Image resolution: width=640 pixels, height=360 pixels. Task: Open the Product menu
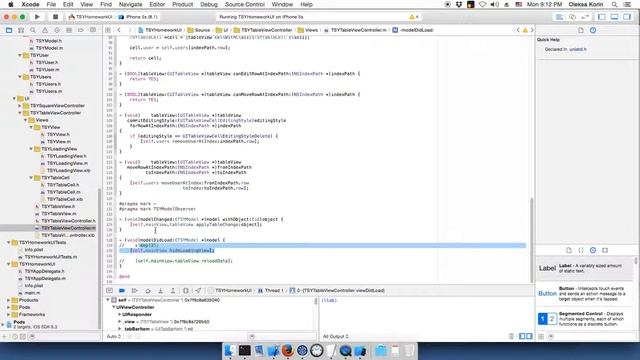(x=182, y=4)
